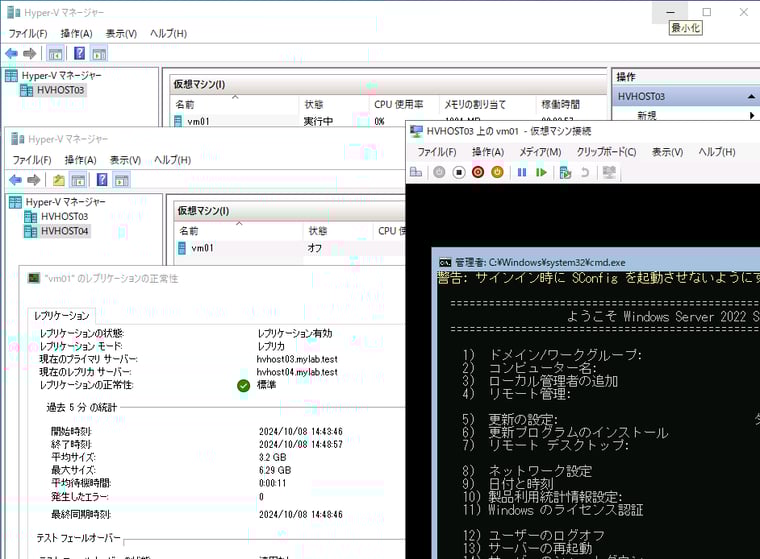Screen dimensions: 760x559
Task: Click the red Shut Down icon in VM connection toolbar
Action: coord(478,172)
